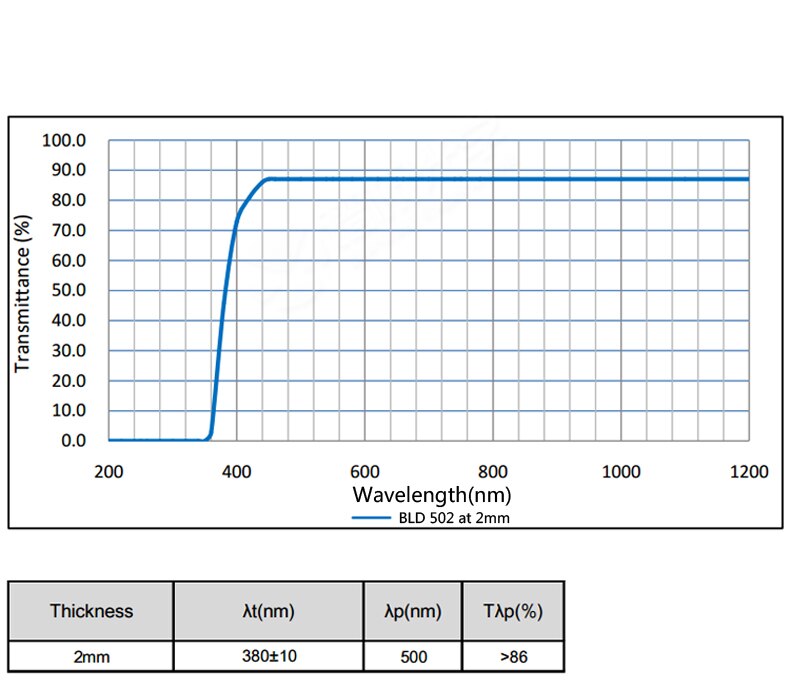The width and height of the screenshot is (790, 687).
Task: Click the λp(nm) table header cell
Action: [413, 611]
